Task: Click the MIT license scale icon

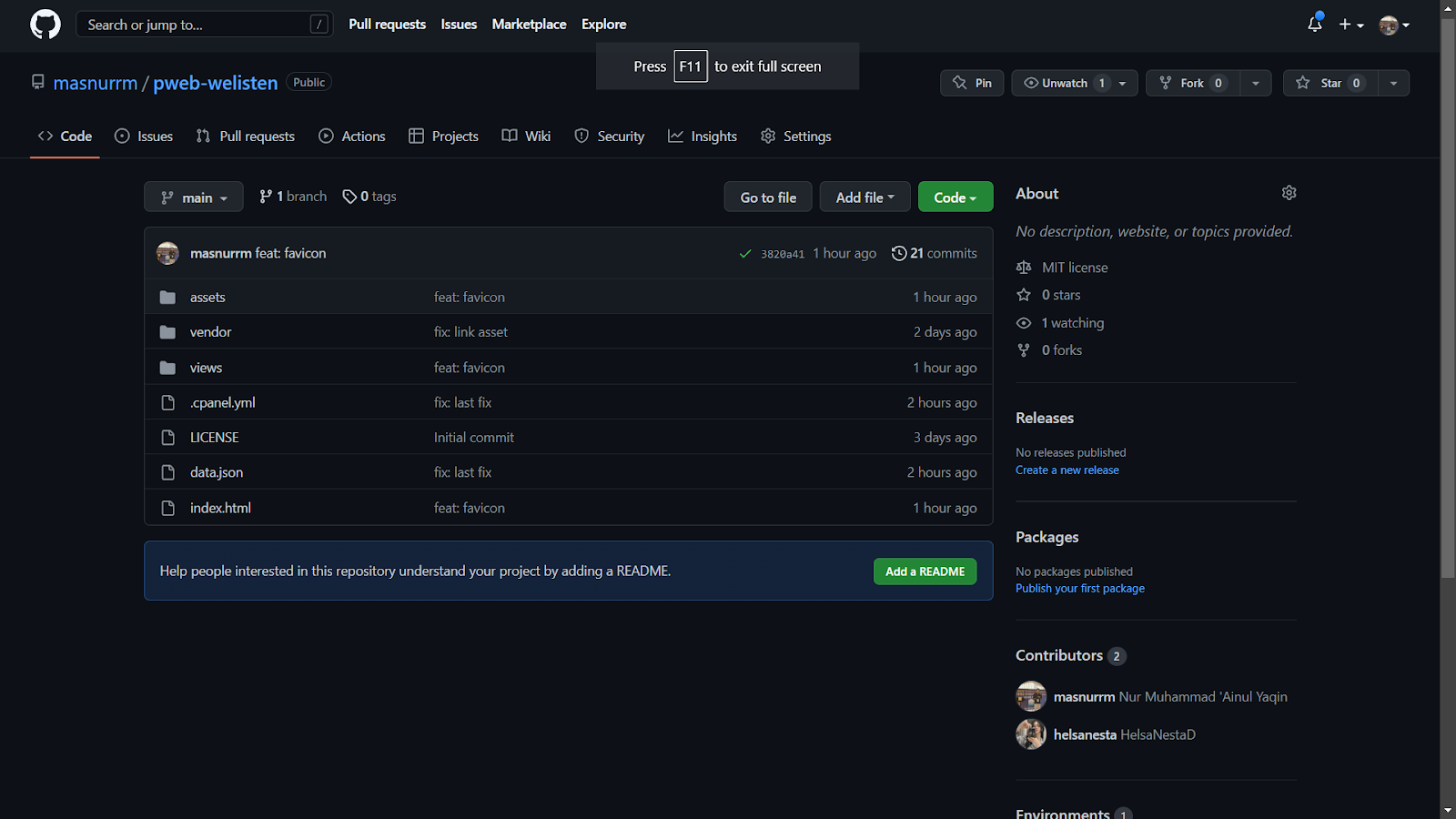Action: [1024, 268]
